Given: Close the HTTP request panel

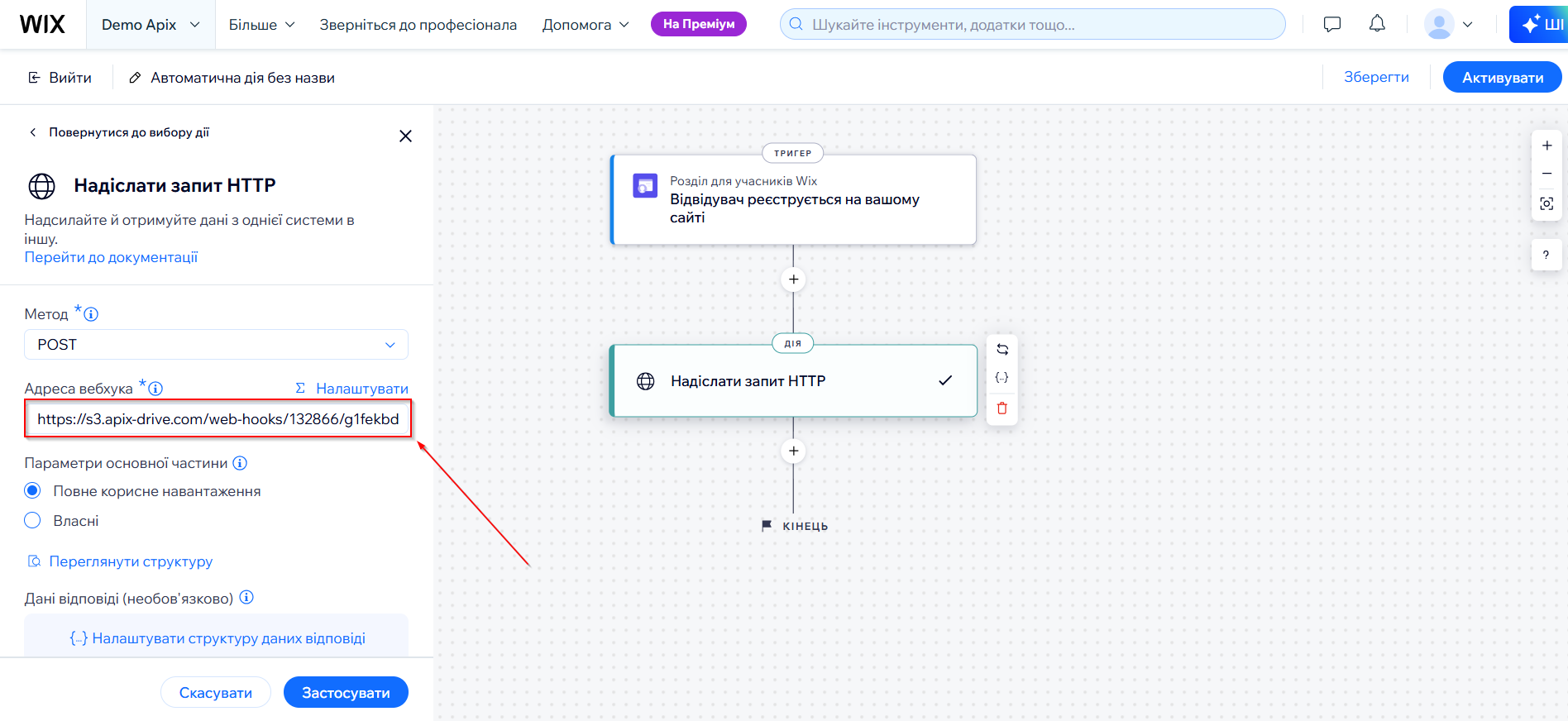Looking at the screenshot, I should [x=405, y=136].
